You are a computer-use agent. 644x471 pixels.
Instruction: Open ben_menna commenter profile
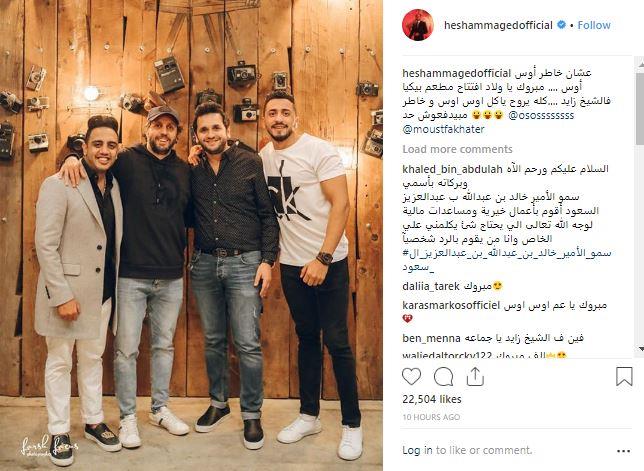tap(431, 338)
